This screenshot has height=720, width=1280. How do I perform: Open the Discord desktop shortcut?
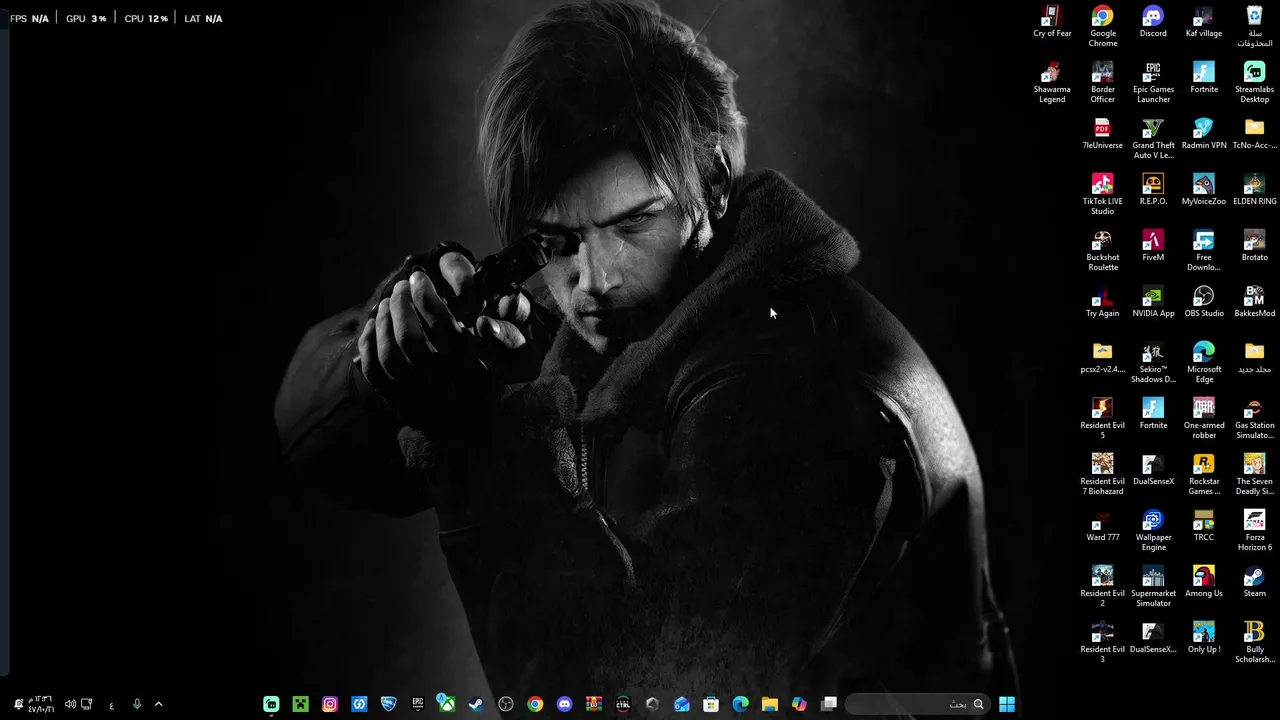(x=1153, y=22)
